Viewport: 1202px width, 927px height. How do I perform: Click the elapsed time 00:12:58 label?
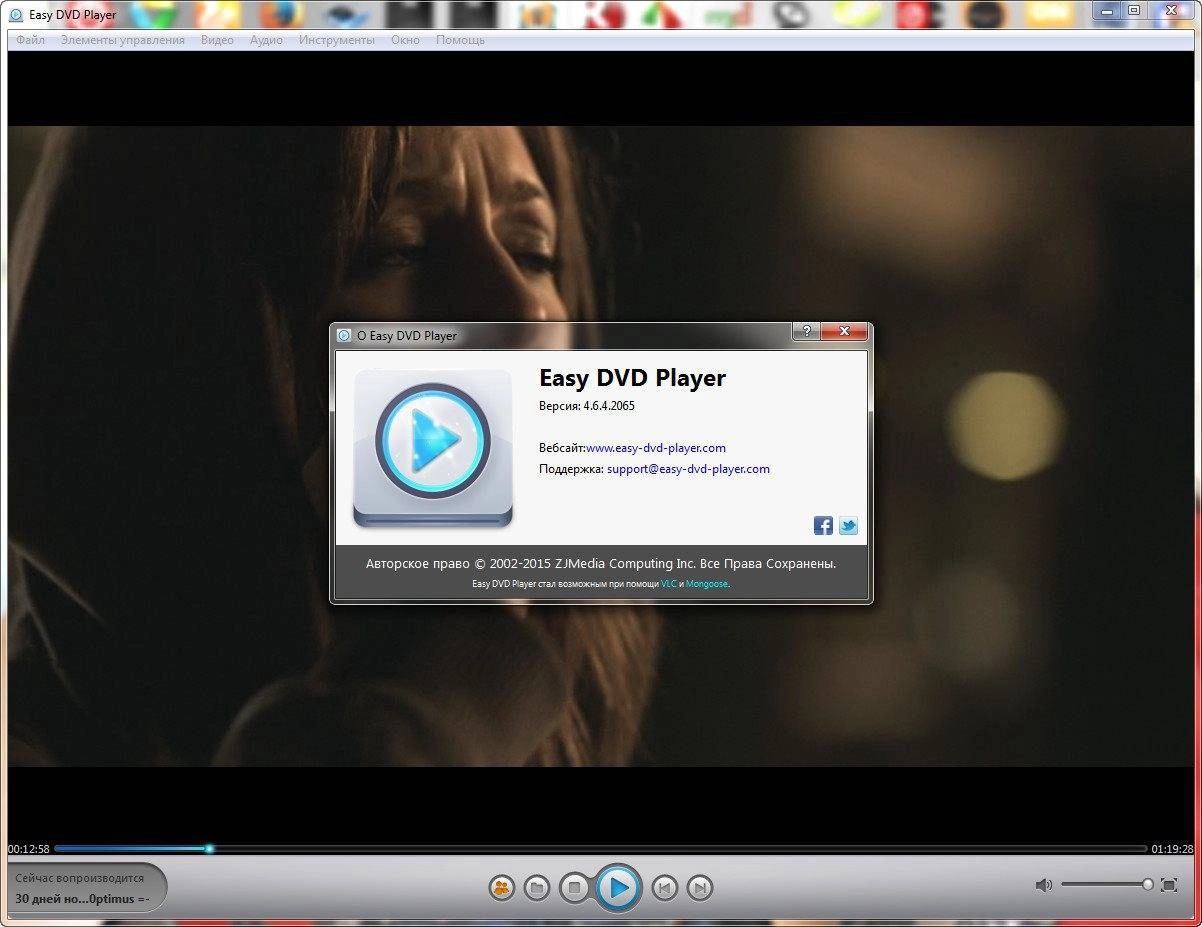[x=29, y=849]
